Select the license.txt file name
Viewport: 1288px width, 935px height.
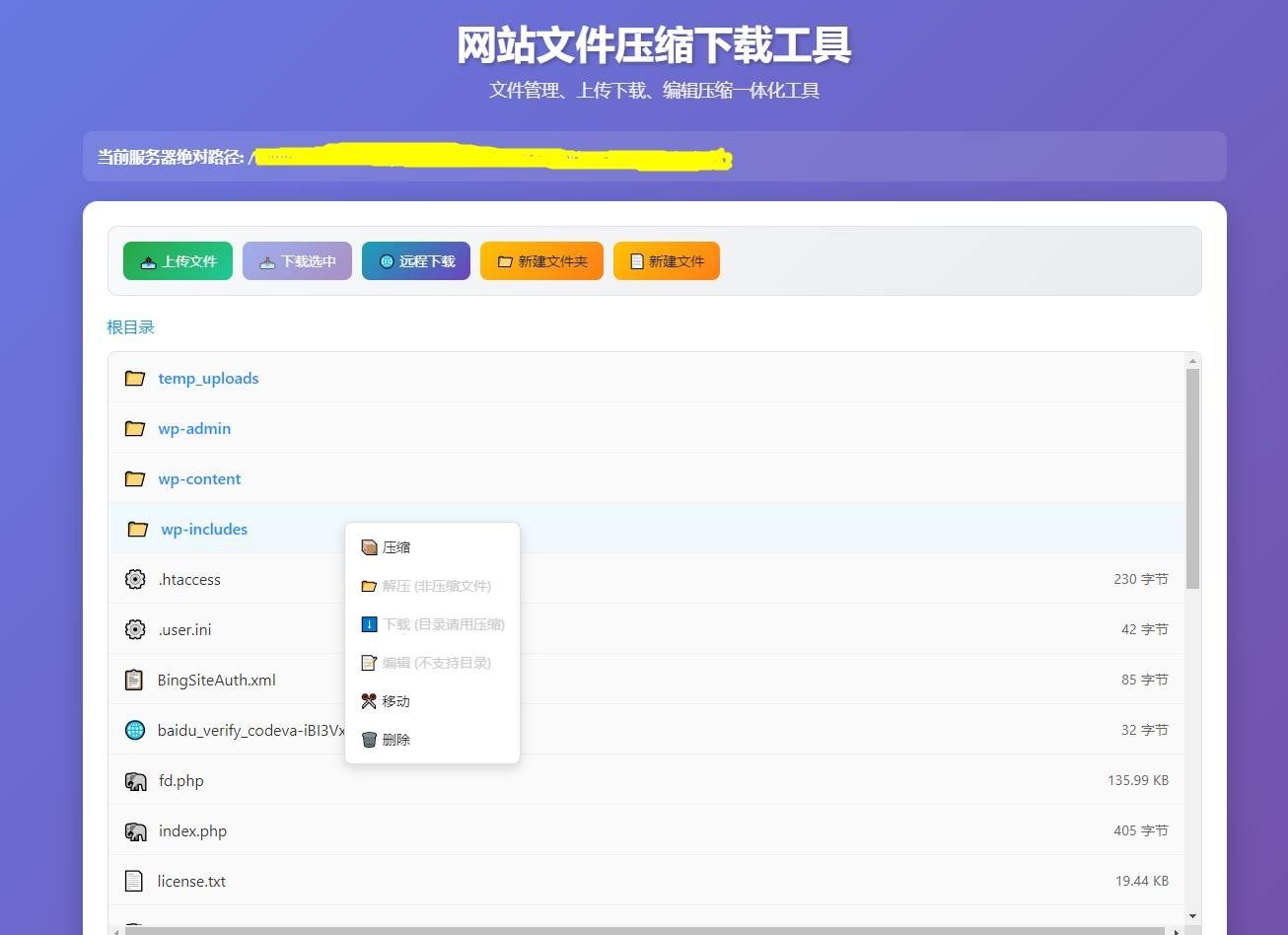[x=191, y=882]
